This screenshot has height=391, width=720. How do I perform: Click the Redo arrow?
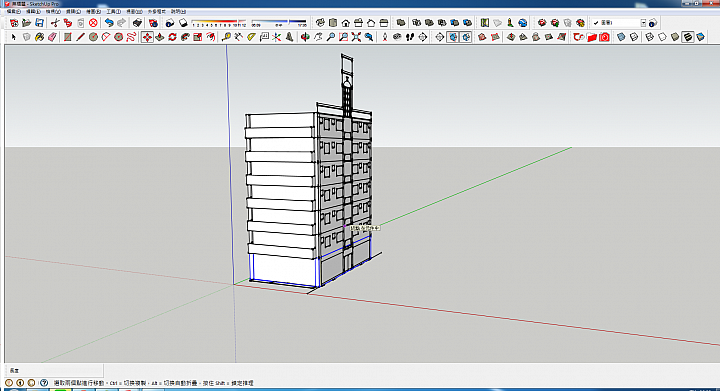(x=122, y=22)
